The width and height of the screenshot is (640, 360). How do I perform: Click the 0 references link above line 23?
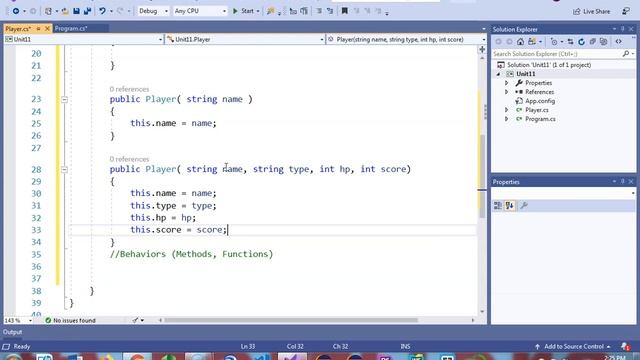click(x=129, y=89)
